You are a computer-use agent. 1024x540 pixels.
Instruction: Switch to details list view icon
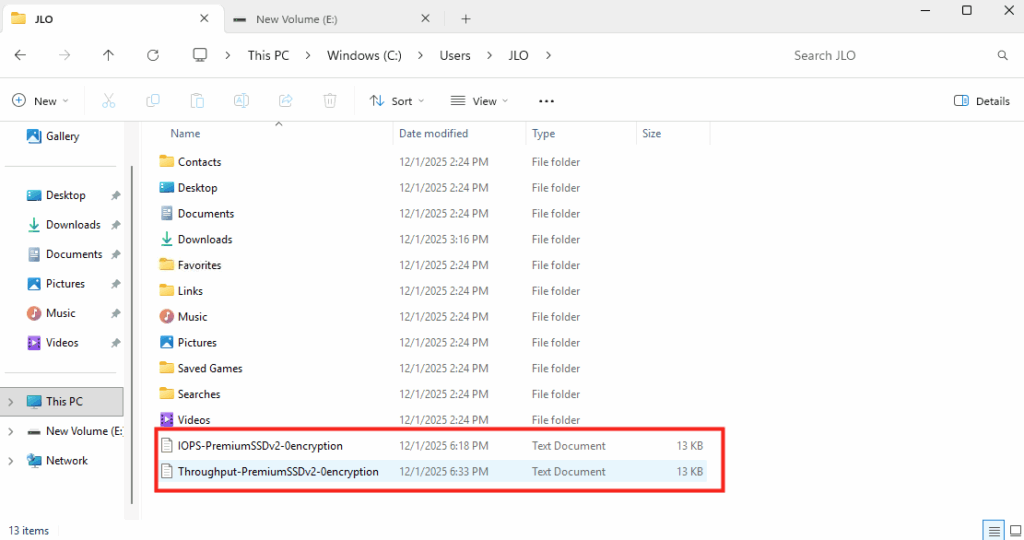pyautogui.click(x=993, y=530)
